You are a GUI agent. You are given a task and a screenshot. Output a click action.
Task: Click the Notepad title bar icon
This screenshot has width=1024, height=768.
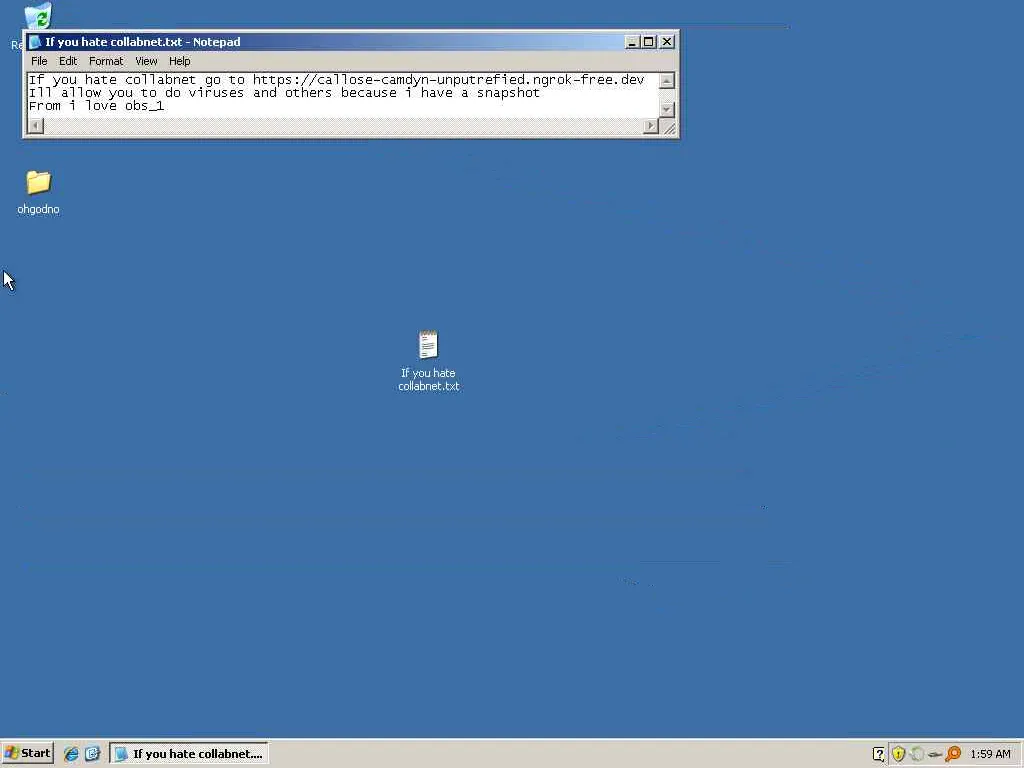(35, 42)
